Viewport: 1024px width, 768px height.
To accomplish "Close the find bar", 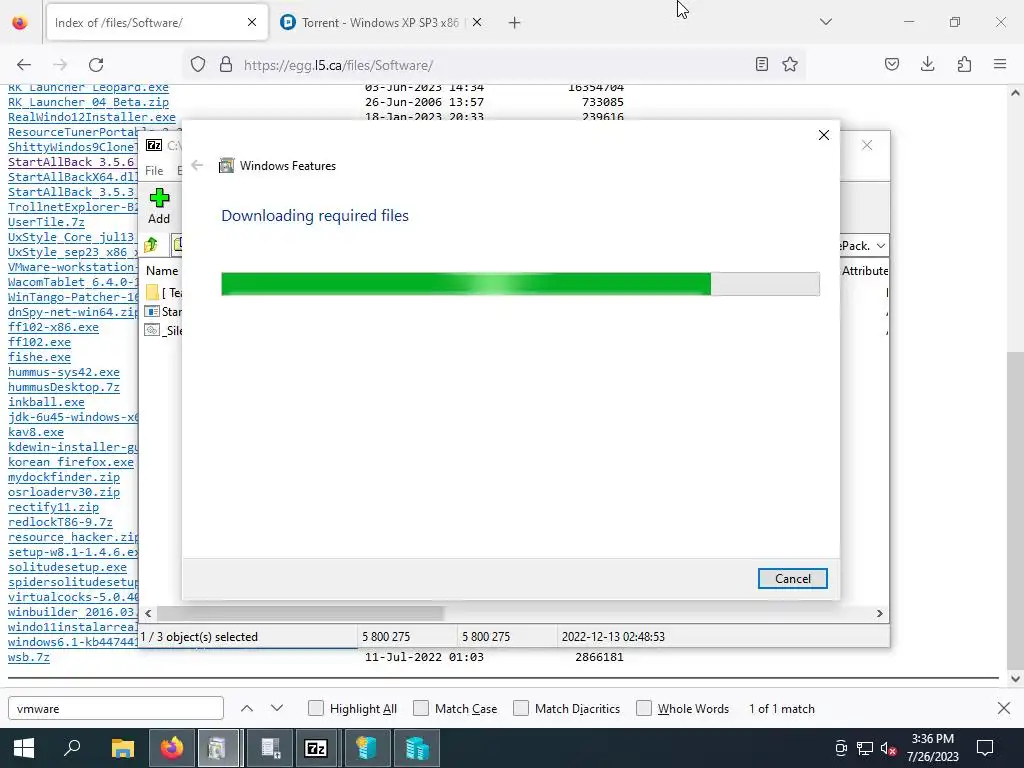I will [x=1004, y=708].
